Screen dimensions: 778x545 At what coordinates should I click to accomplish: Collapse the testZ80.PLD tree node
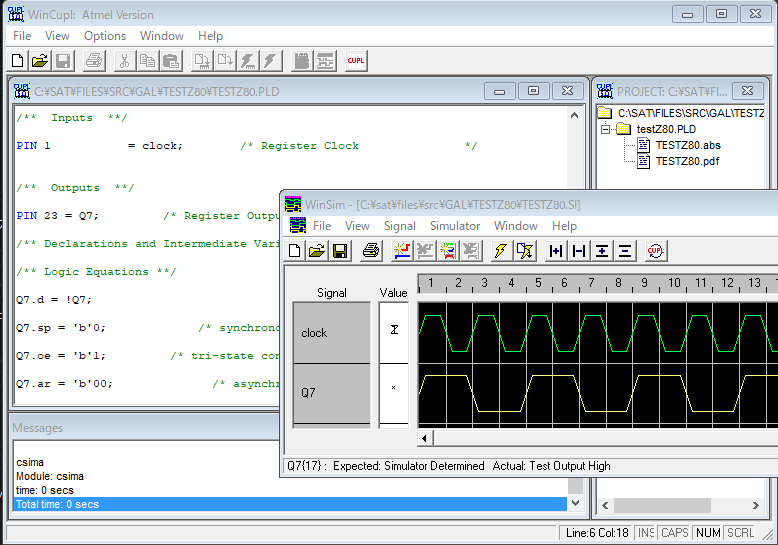[605, 129]
